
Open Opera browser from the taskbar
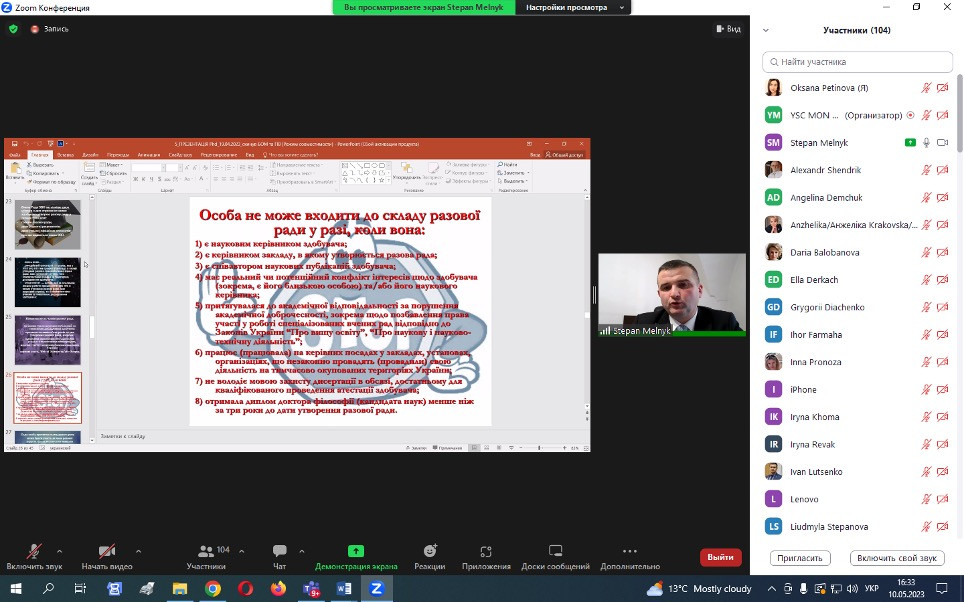(245, 589)
